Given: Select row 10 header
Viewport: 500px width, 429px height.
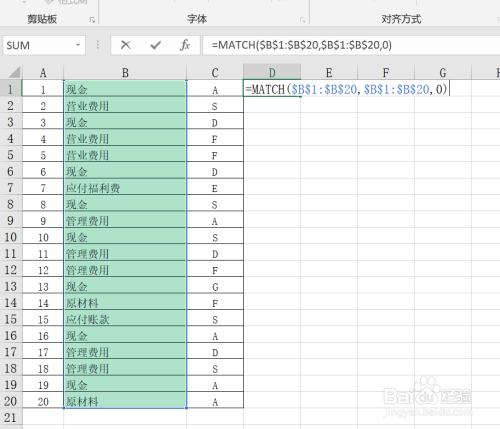Looking at the screenshot, I should click(x=11, y=237).
